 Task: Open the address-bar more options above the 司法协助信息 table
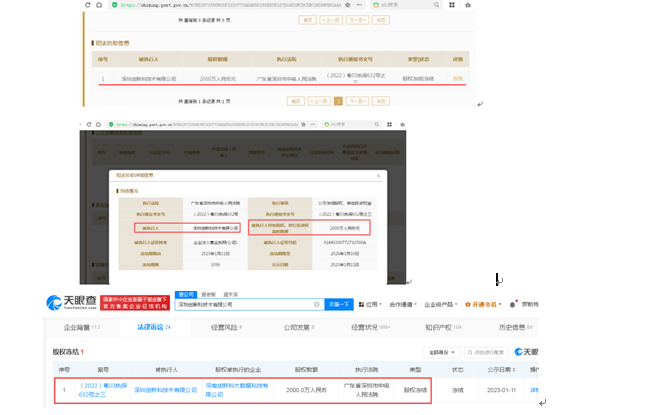pos(359,5)
